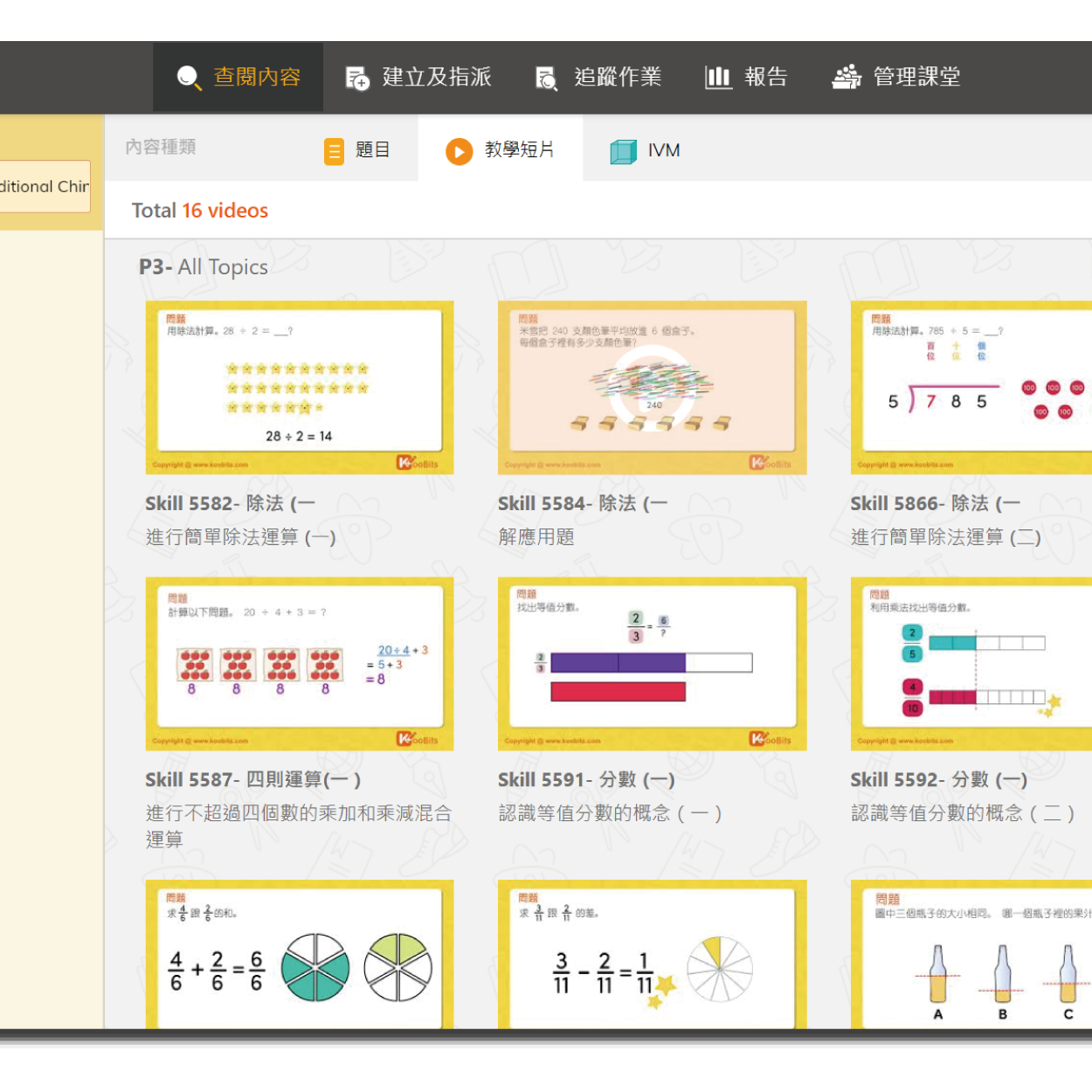Play the Skill 5584 解應用題 video
The image size is (1092, 1092).
click(652, 387)
